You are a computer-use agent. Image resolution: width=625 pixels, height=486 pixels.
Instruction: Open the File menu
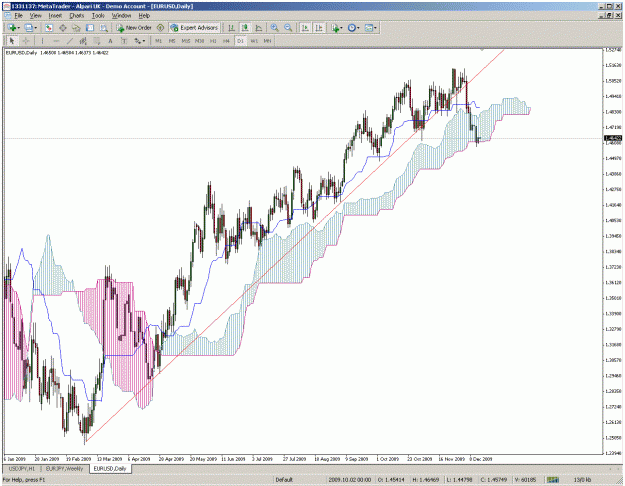pyautogui.click(x=18, y=16)
